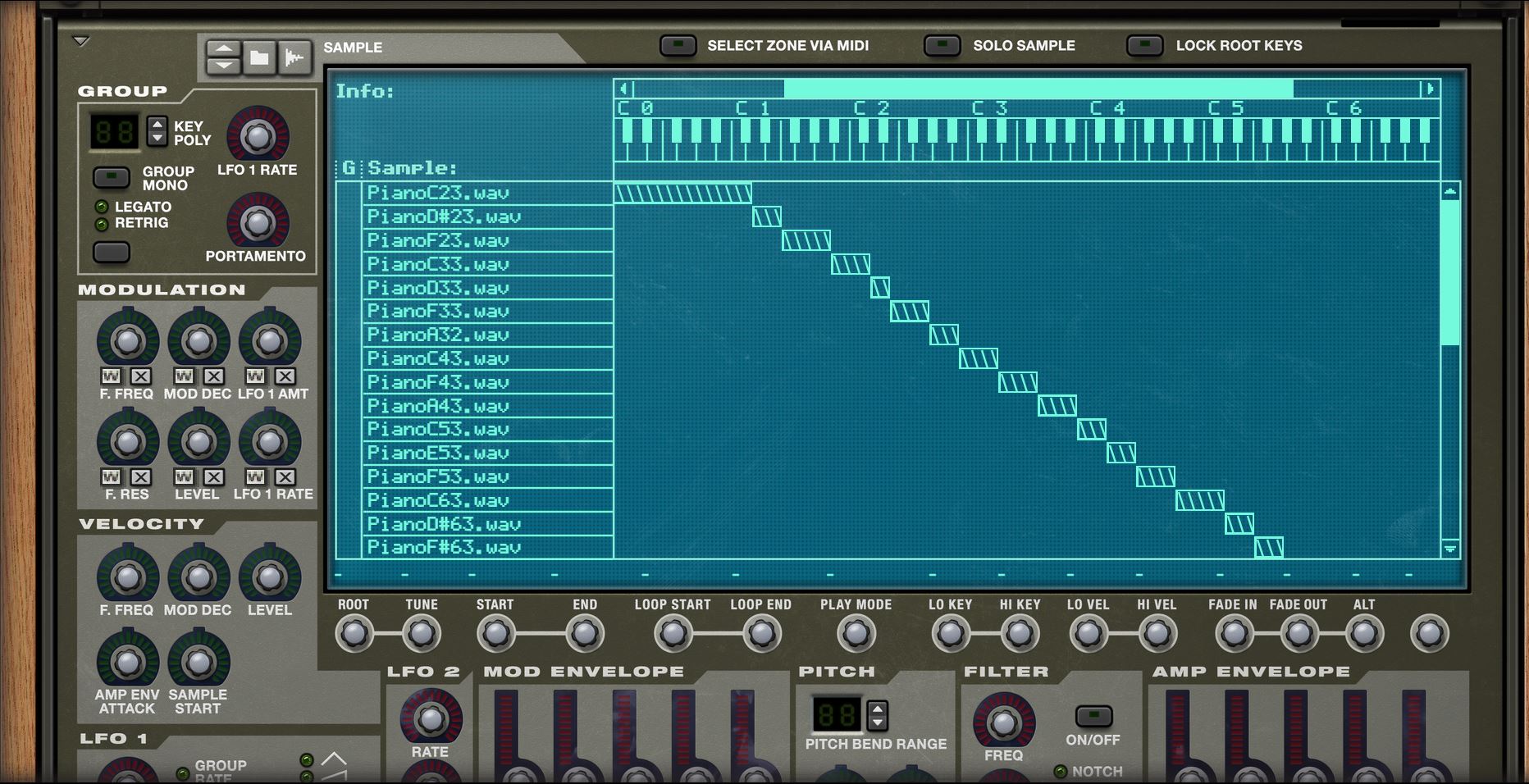Select the LEGATO indicator LED
1529x784 pixels.
(102, 207)
